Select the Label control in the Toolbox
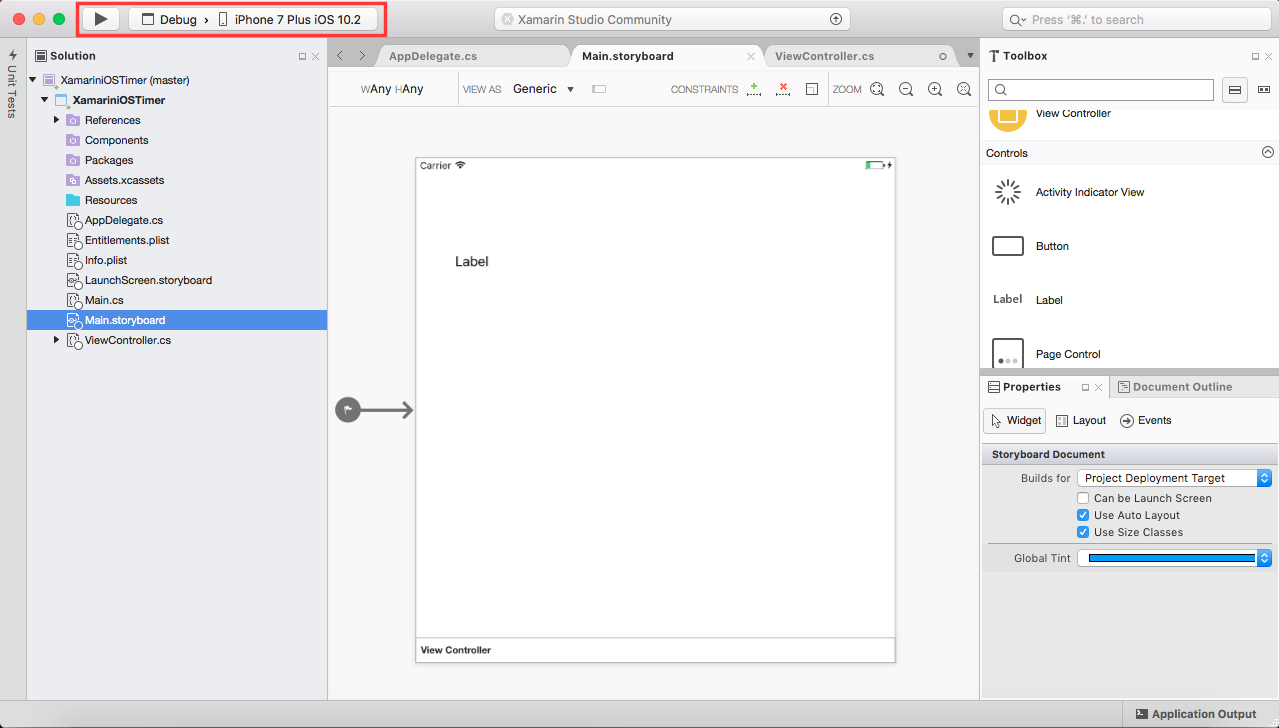 (1048, 300)
